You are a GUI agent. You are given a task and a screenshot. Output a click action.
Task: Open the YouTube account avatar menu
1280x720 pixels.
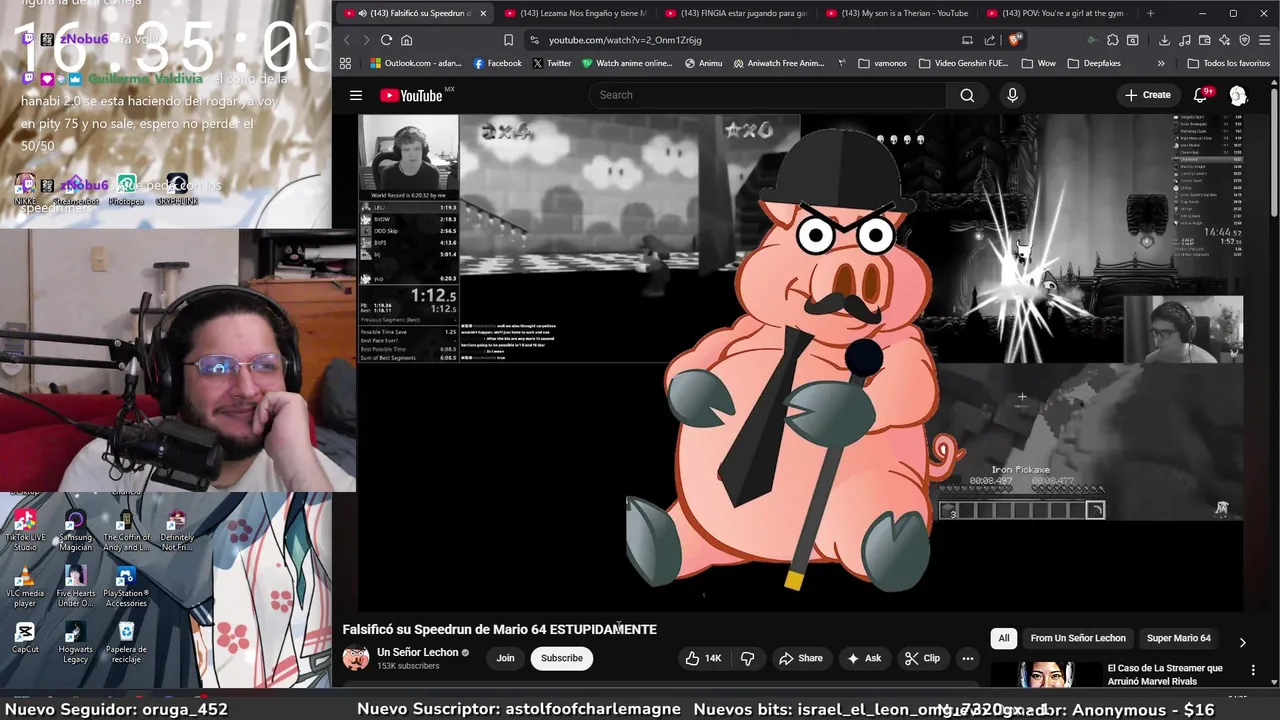pyautogui.click(x=1238, y=95)
